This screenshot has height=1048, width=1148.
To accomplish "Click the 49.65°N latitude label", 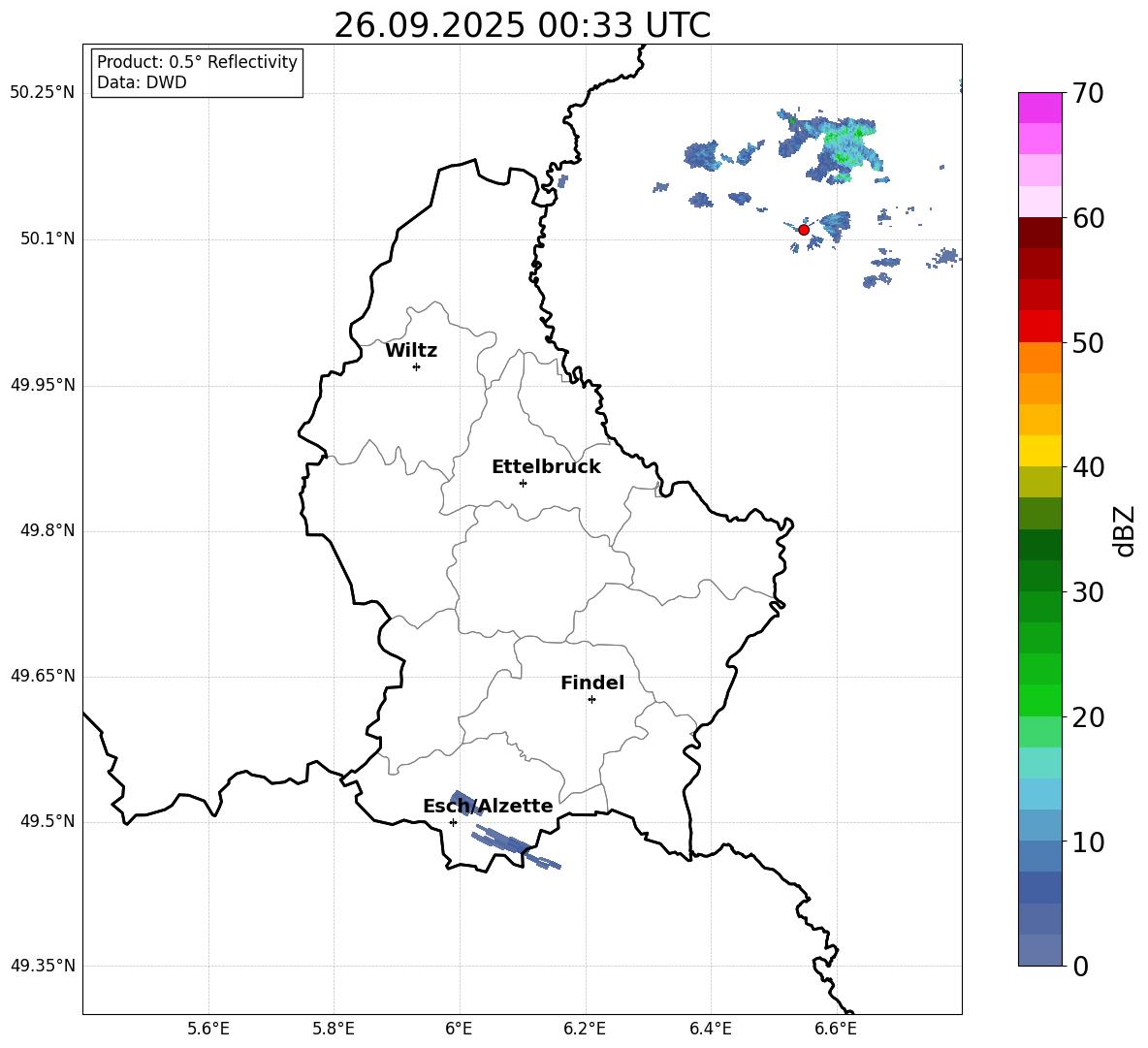I will [43, 675].
